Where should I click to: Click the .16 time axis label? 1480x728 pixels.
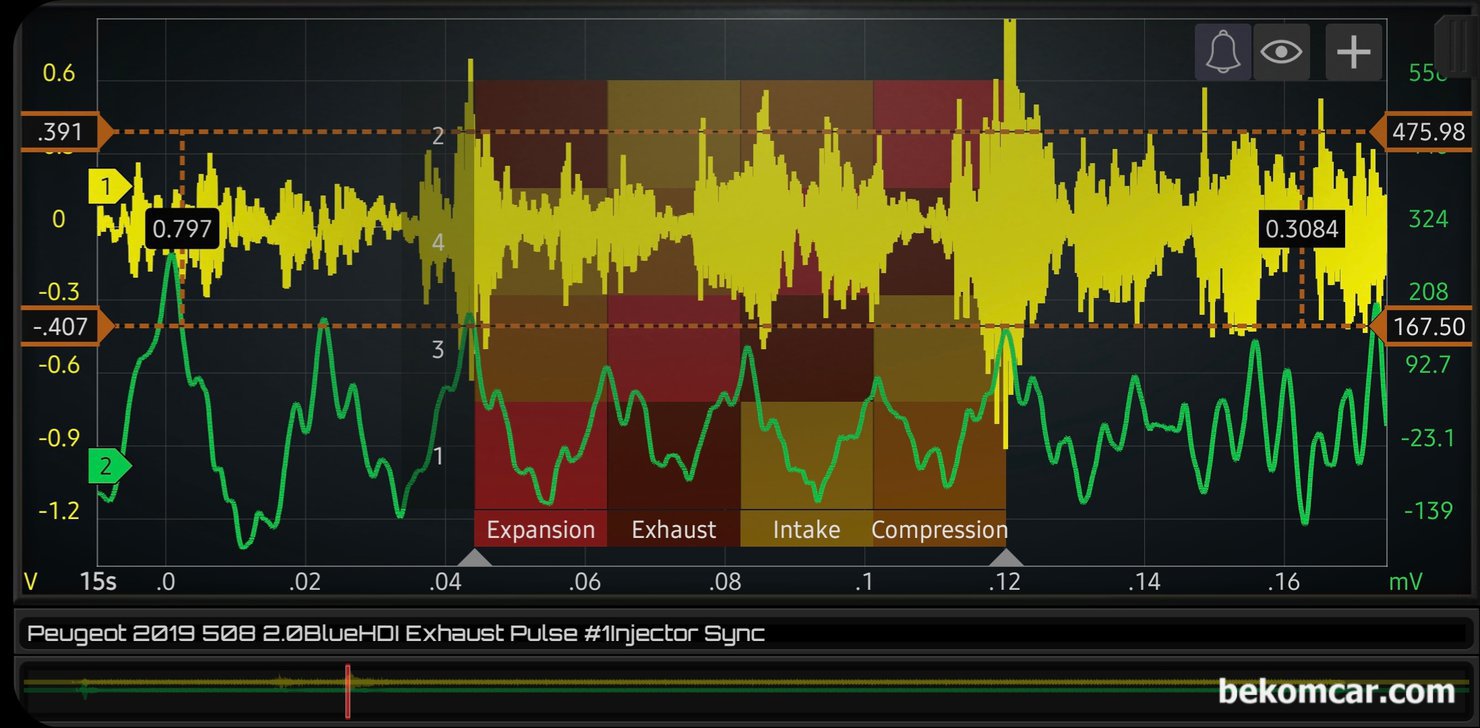pos(1284,582)
